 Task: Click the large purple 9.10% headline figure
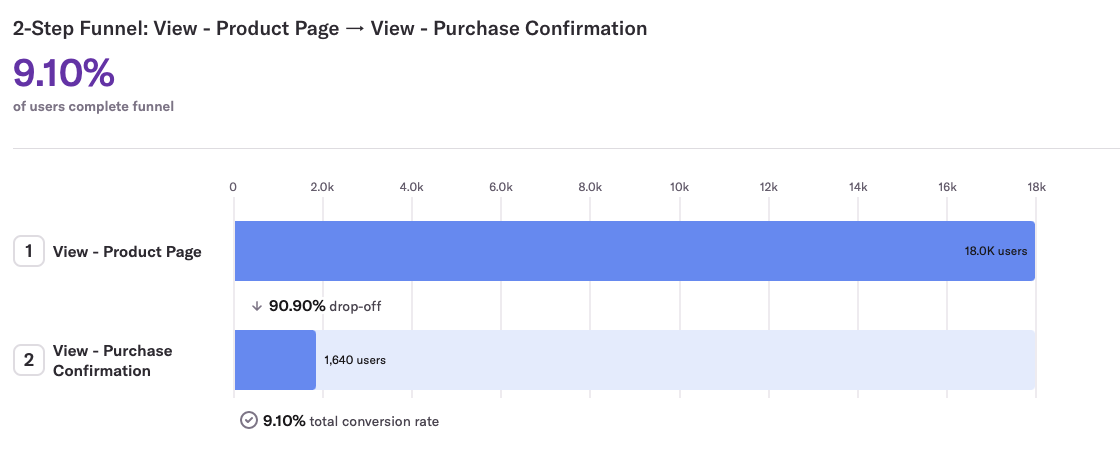[63, 73]
